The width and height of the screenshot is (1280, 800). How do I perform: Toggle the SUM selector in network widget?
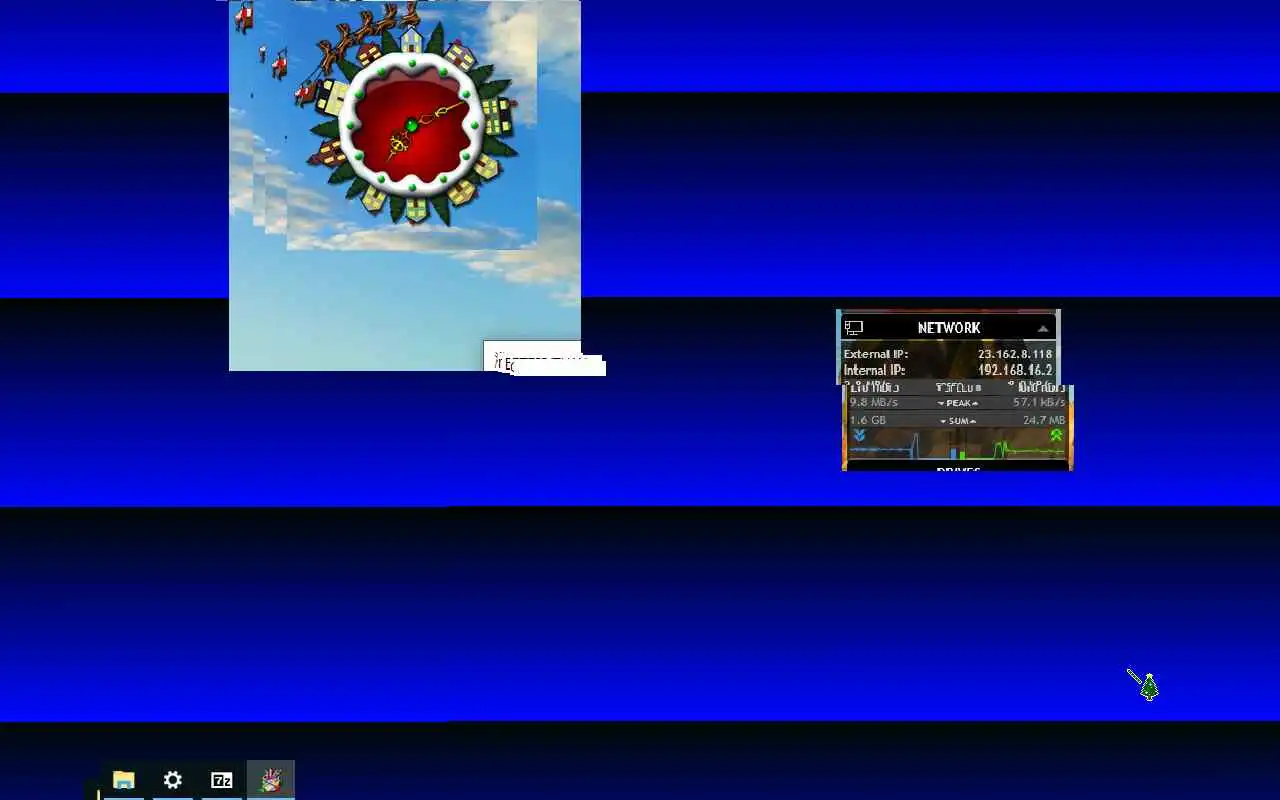[958, 421]
